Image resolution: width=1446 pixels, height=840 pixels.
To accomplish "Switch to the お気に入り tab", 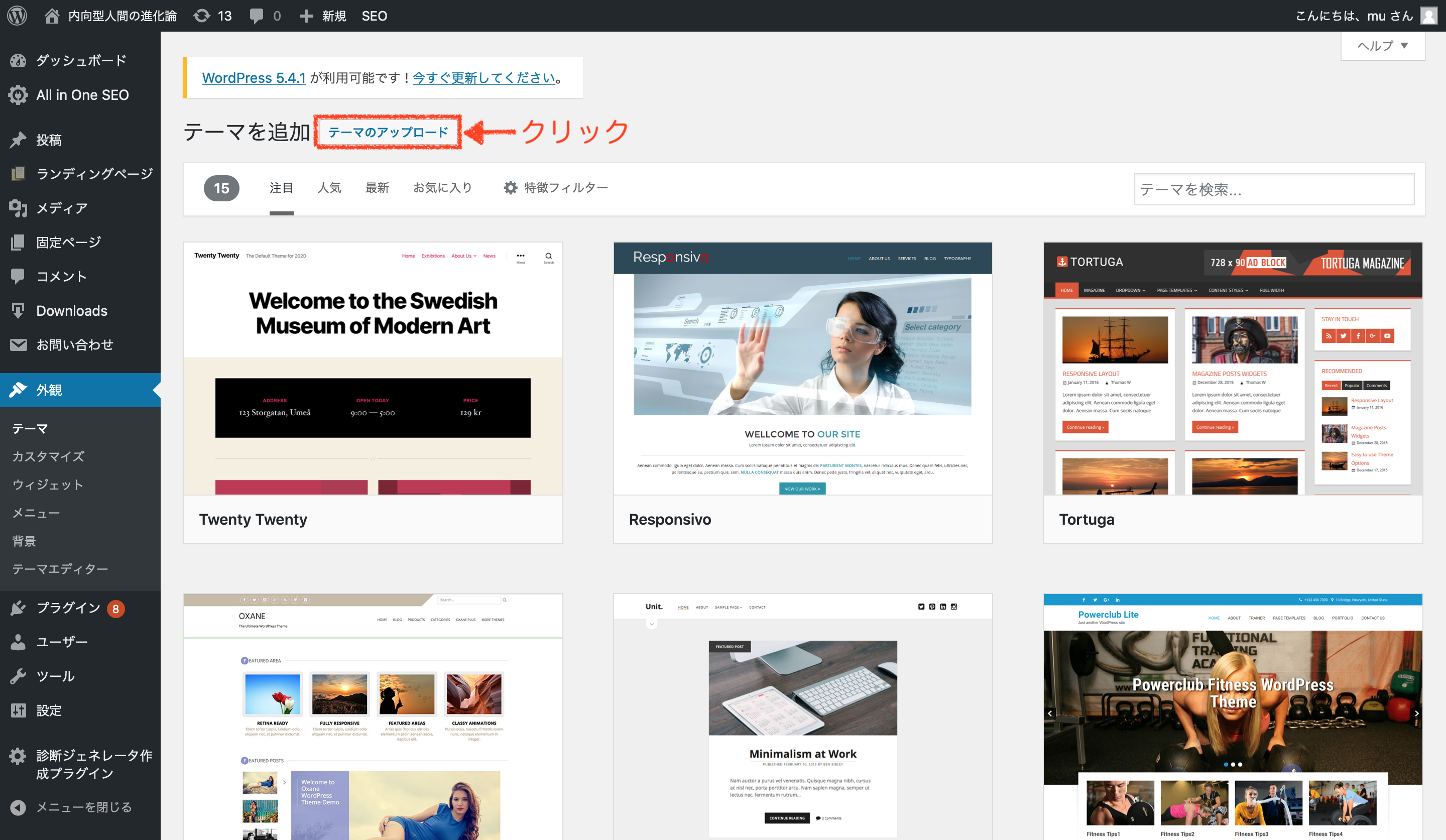I will pos(442,188).
